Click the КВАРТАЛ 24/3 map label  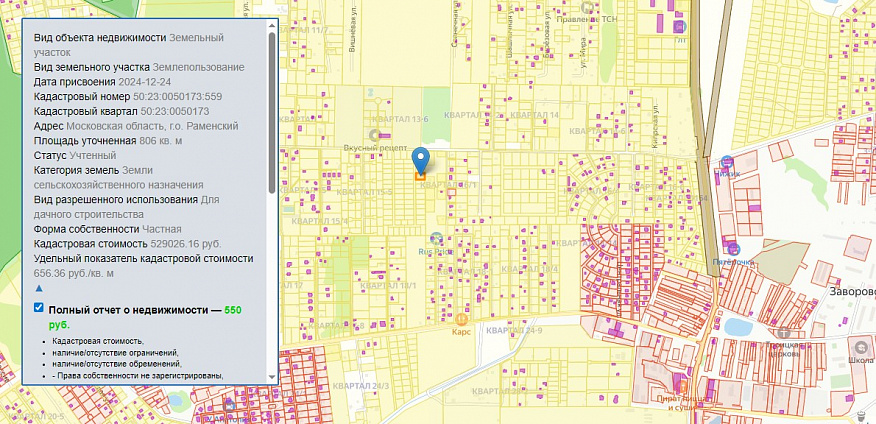(360, 386)
